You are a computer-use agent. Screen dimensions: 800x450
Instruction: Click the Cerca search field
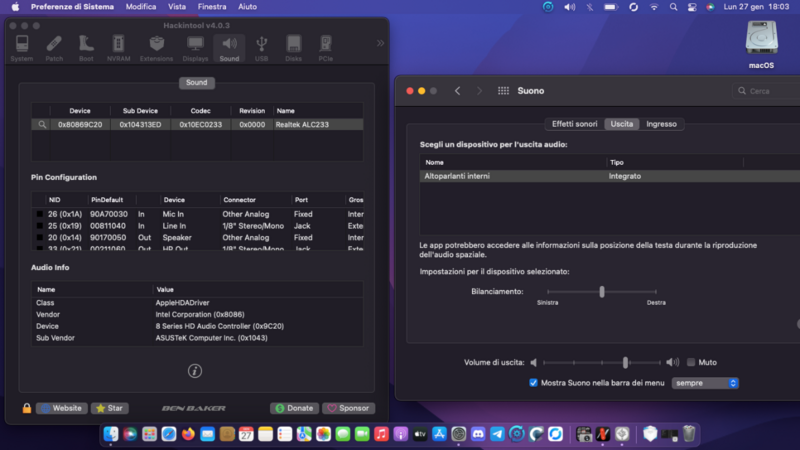click(768, 91)
